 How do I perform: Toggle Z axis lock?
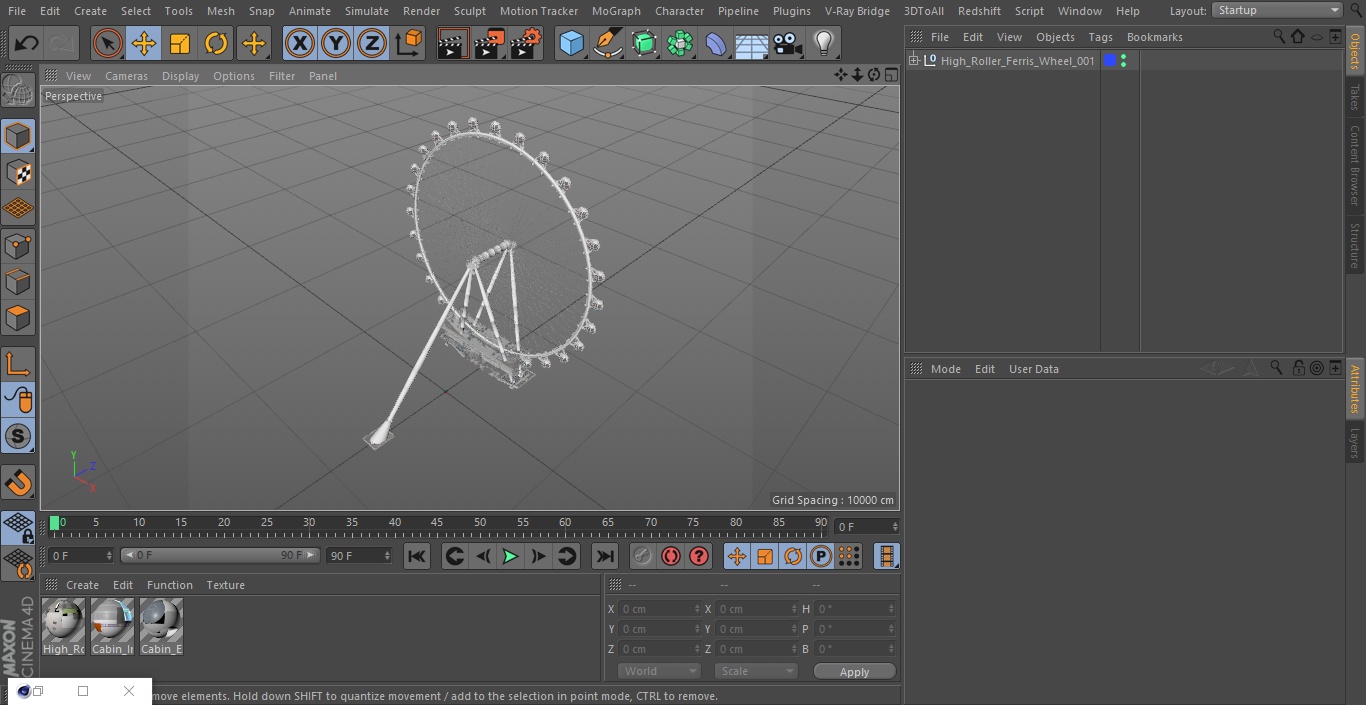click(x=372, y=43)
